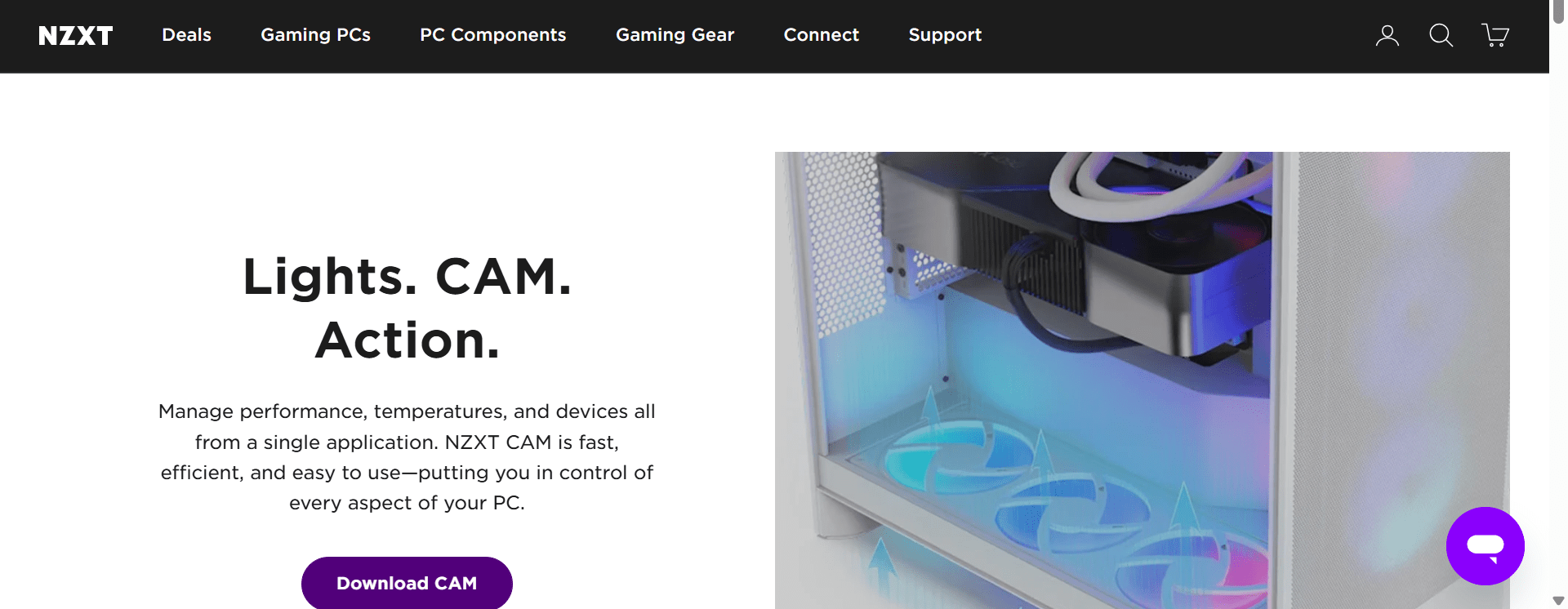Expand the Gaming PCs menu
Image resolution: width=1568 pixels, height=609 pixels.
[x=315, y=35]
